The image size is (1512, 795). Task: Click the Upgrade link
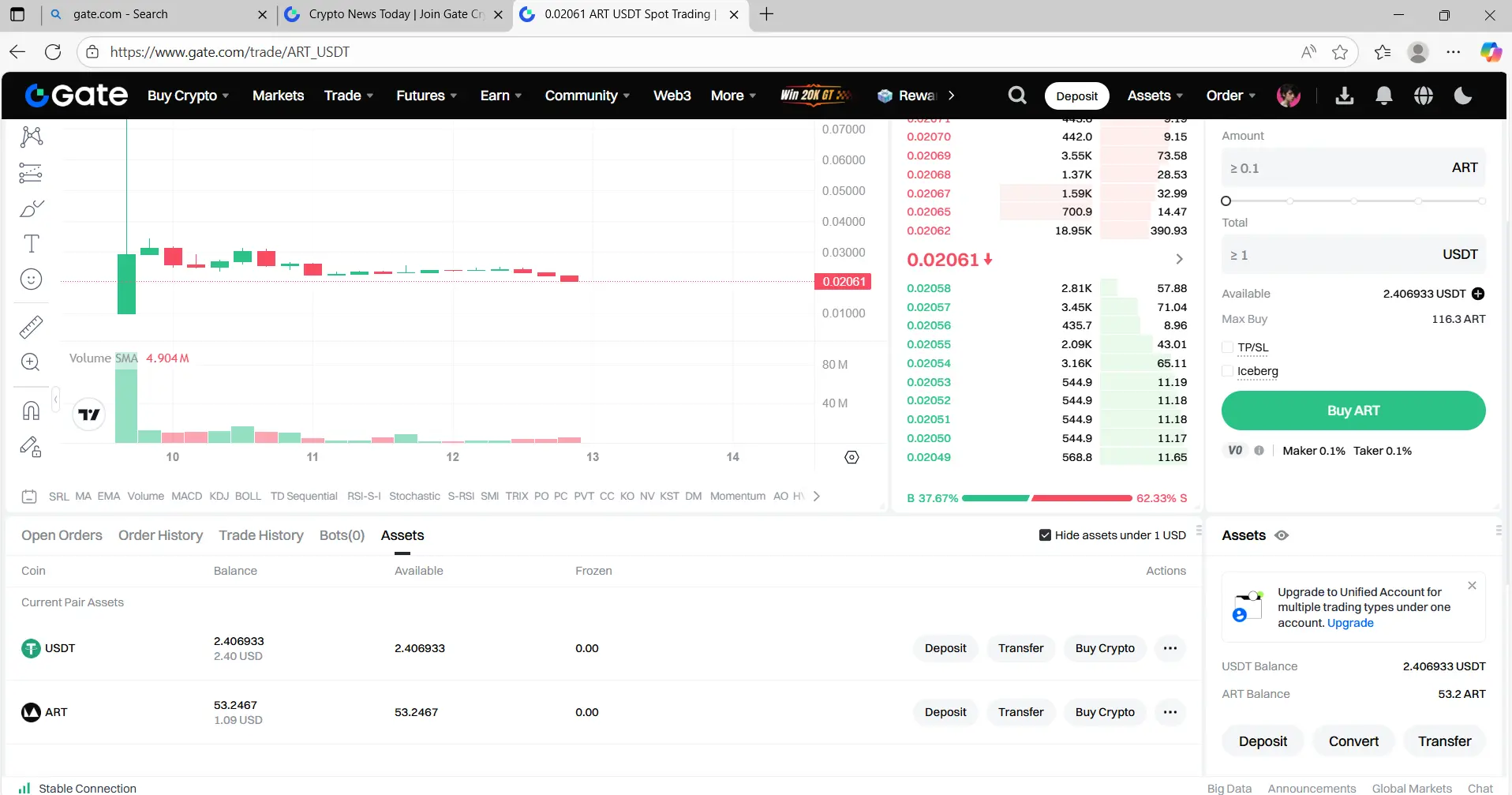(x=1350, y=623)
